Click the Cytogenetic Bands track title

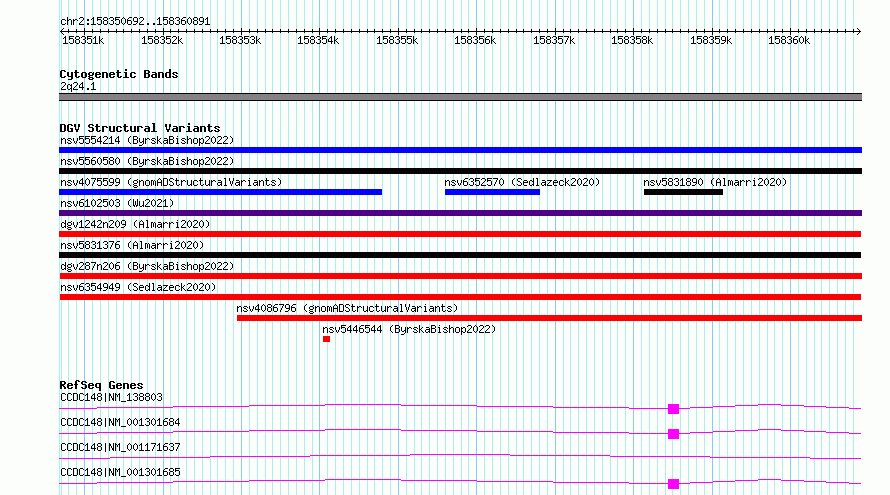(x=119, y=74)
